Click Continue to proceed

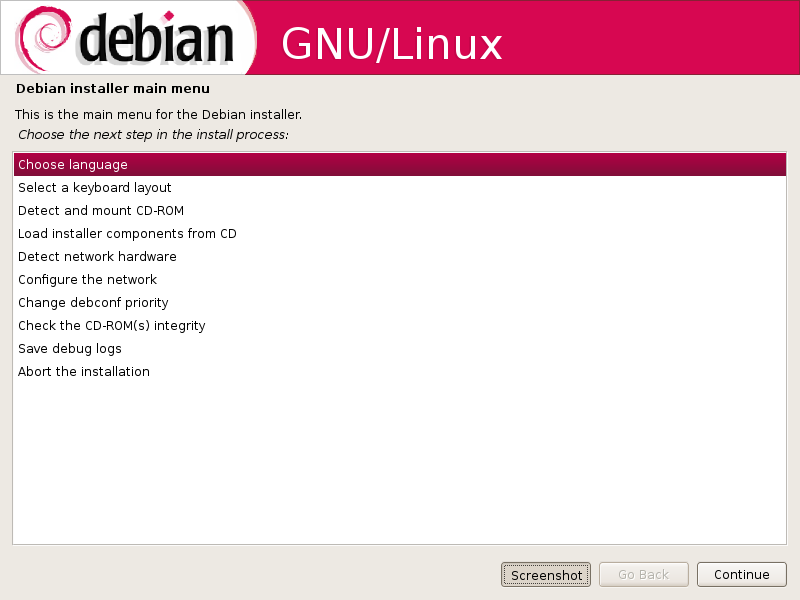741,575
